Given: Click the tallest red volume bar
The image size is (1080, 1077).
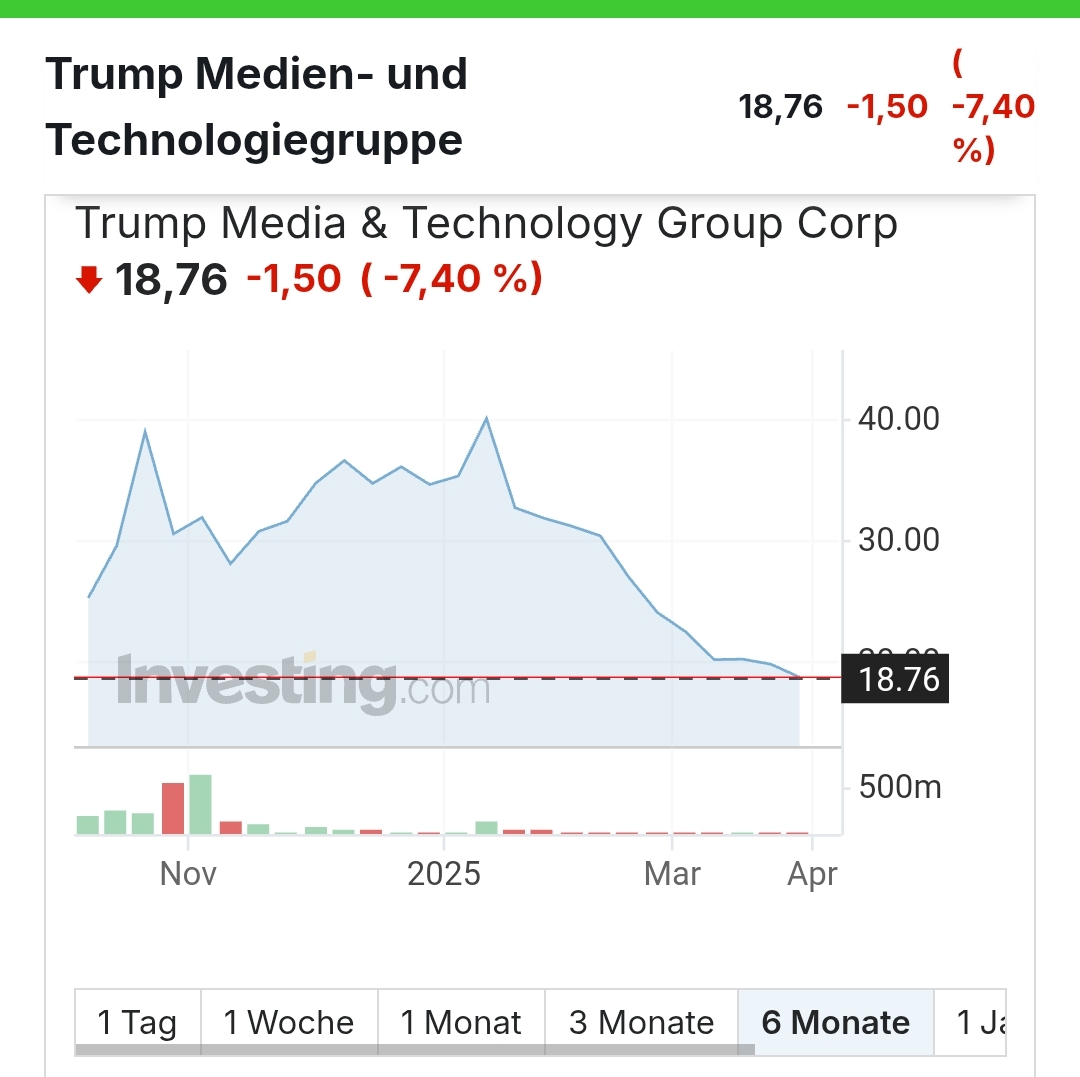Looking at the screenshot, I should pos(173,808).
